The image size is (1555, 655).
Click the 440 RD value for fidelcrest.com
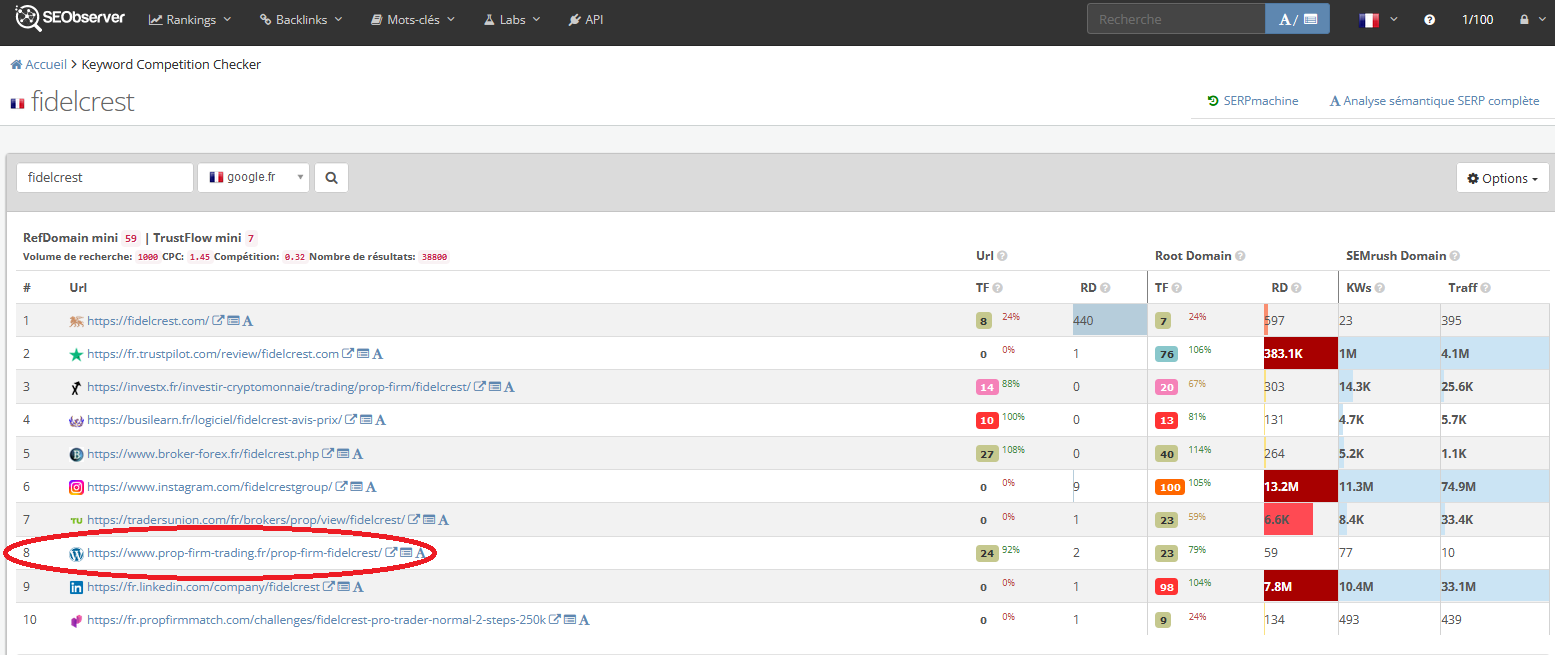(1084, 321)
